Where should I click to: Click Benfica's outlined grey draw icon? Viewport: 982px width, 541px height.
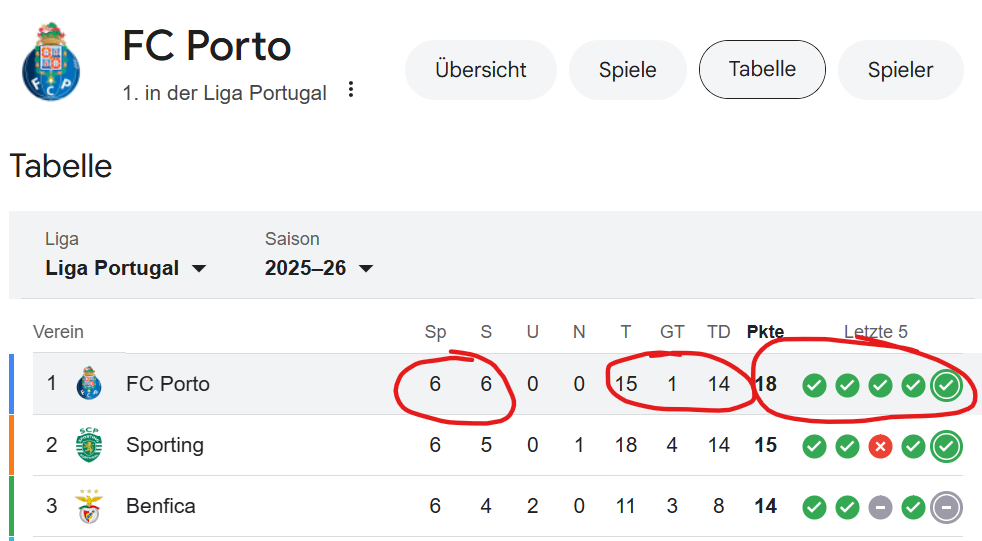pos(946,507)
